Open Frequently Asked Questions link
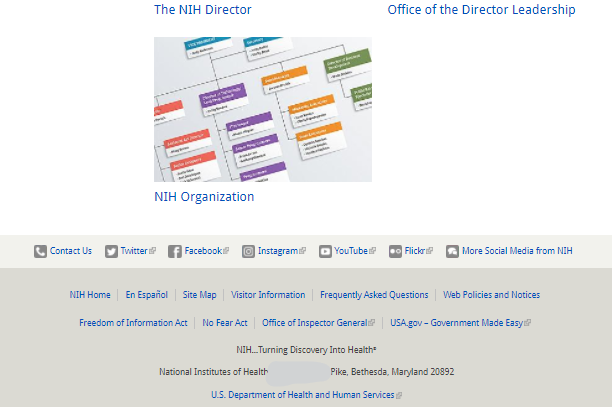 [x=374, y=295]
